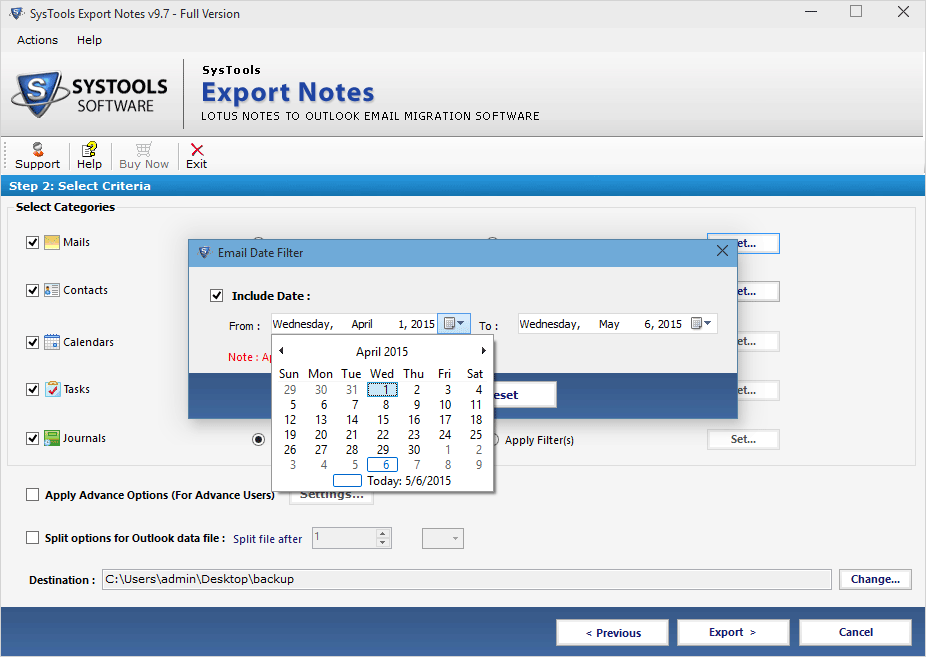
Task: Uncheck the Mails category checkbox
Action: 32,243
